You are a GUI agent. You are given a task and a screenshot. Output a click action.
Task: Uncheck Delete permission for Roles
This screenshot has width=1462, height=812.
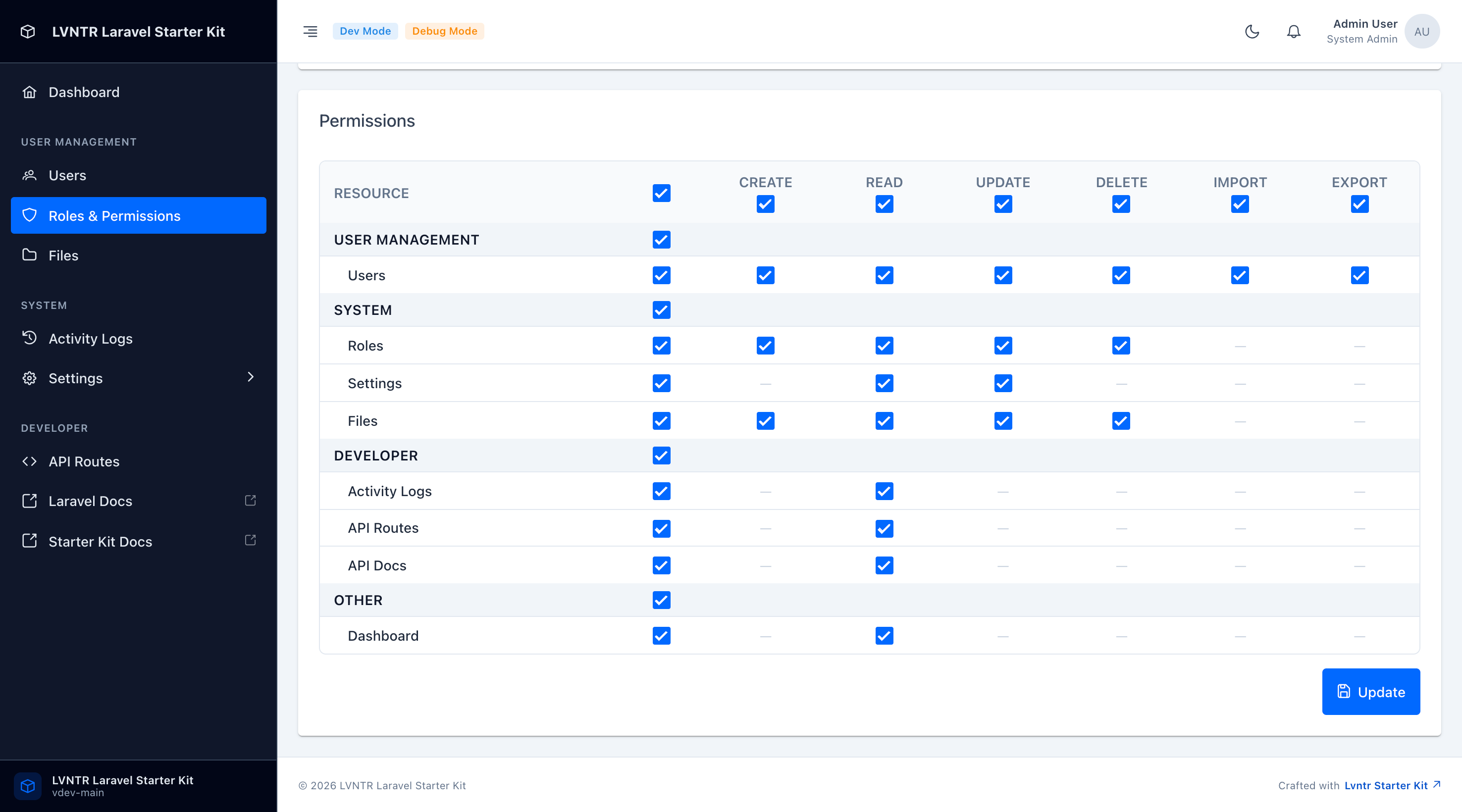tap(1121, 346)
